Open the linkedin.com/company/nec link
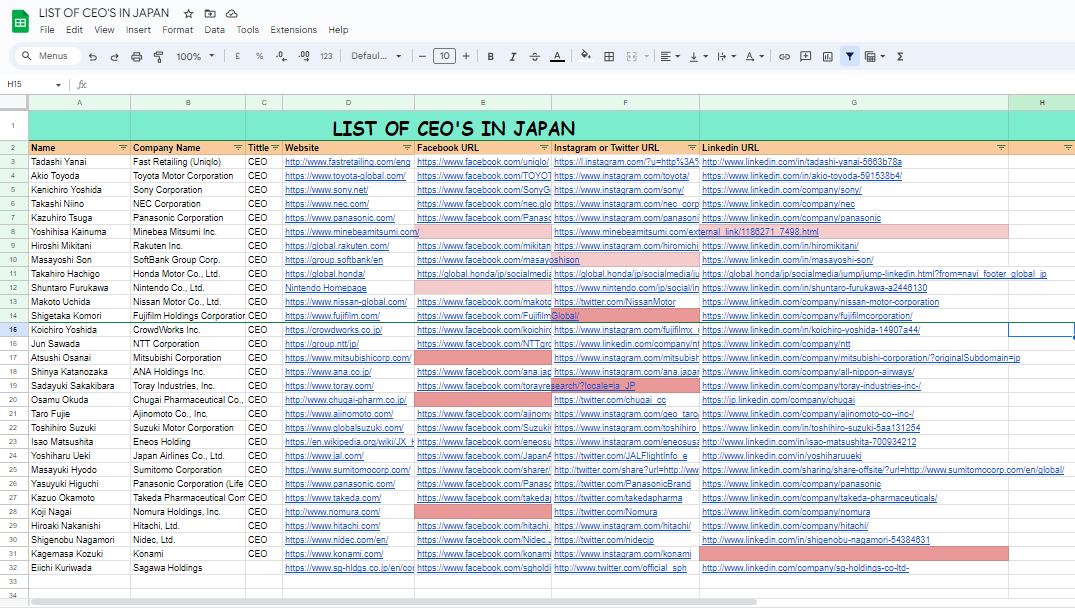 [778, 204]
